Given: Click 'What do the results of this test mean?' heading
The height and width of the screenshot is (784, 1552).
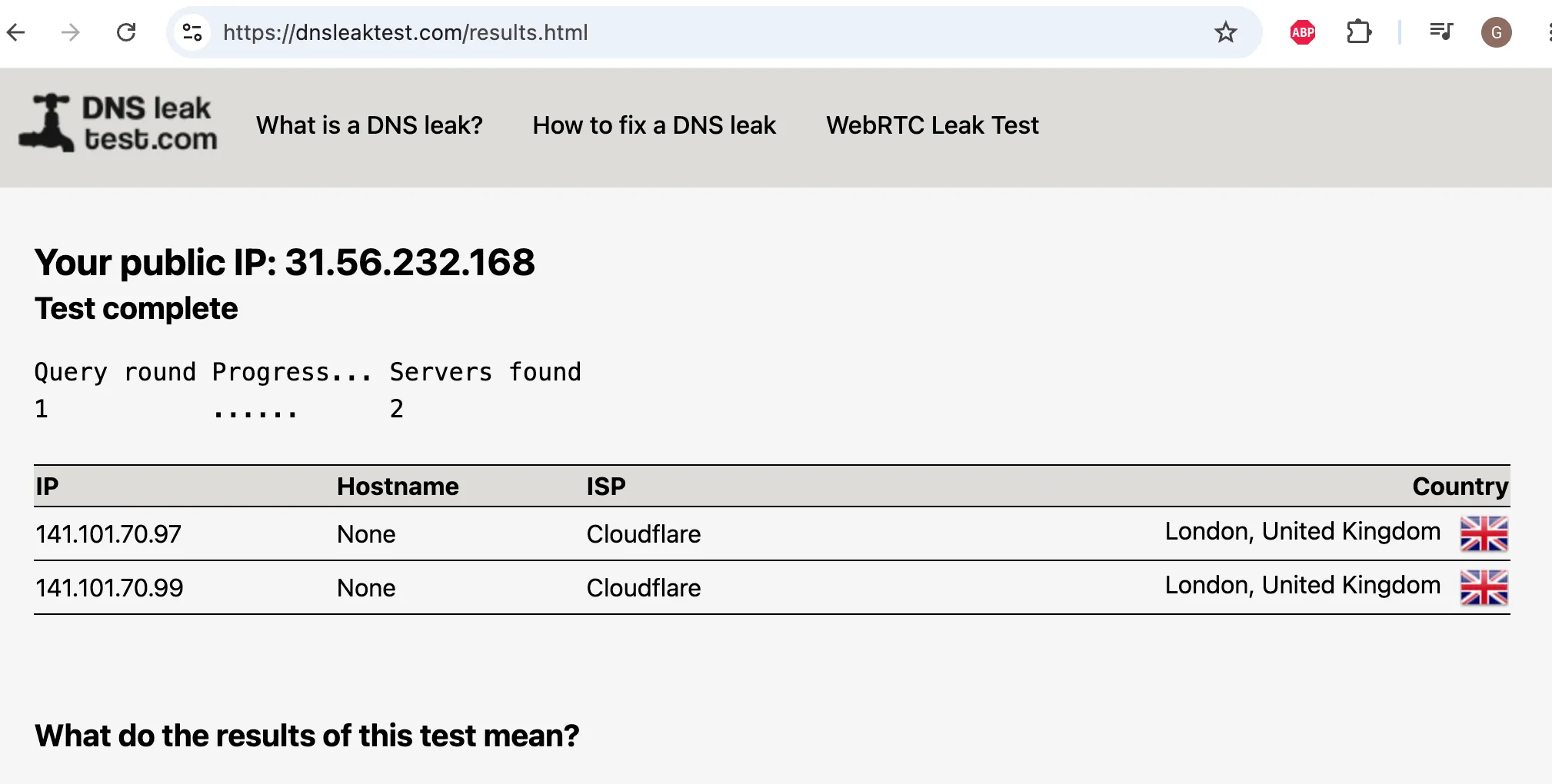Looking at the screenshot, I should pos(307,736).
